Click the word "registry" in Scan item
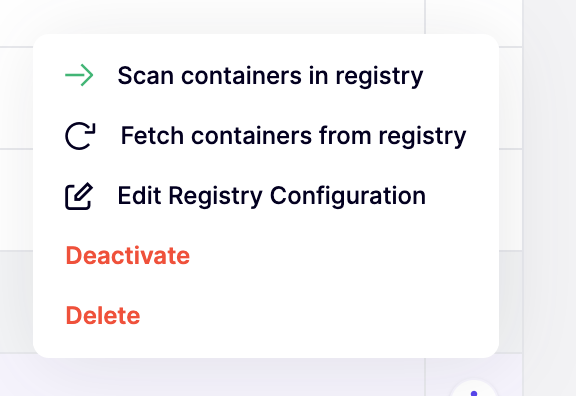Image resolution: width=576 pixels, height=396 pixels. click(379, 76)
